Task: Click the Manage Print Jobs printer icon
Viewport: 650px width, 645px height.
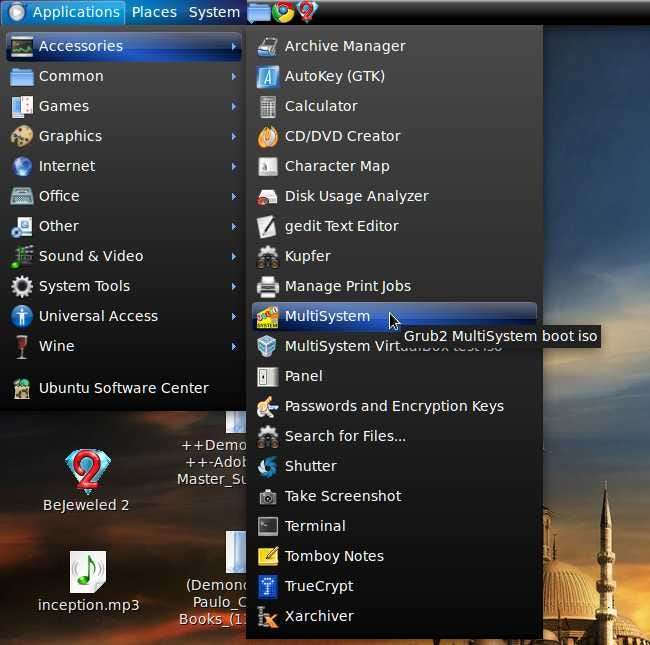Action: (x=267, y=286)
